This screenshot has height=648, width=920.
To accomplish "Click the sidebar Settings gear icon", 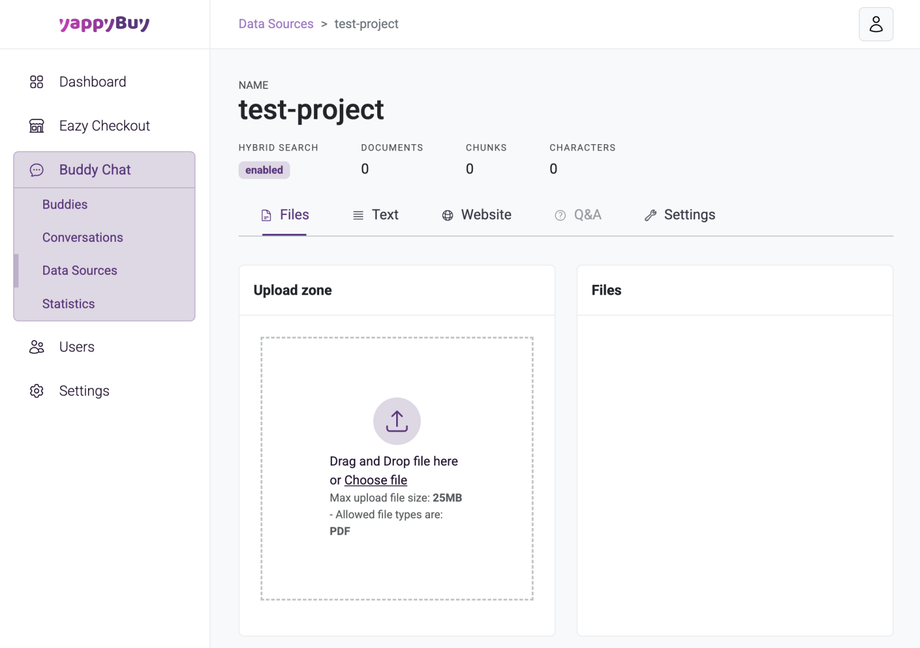I will tap(37, 391).
